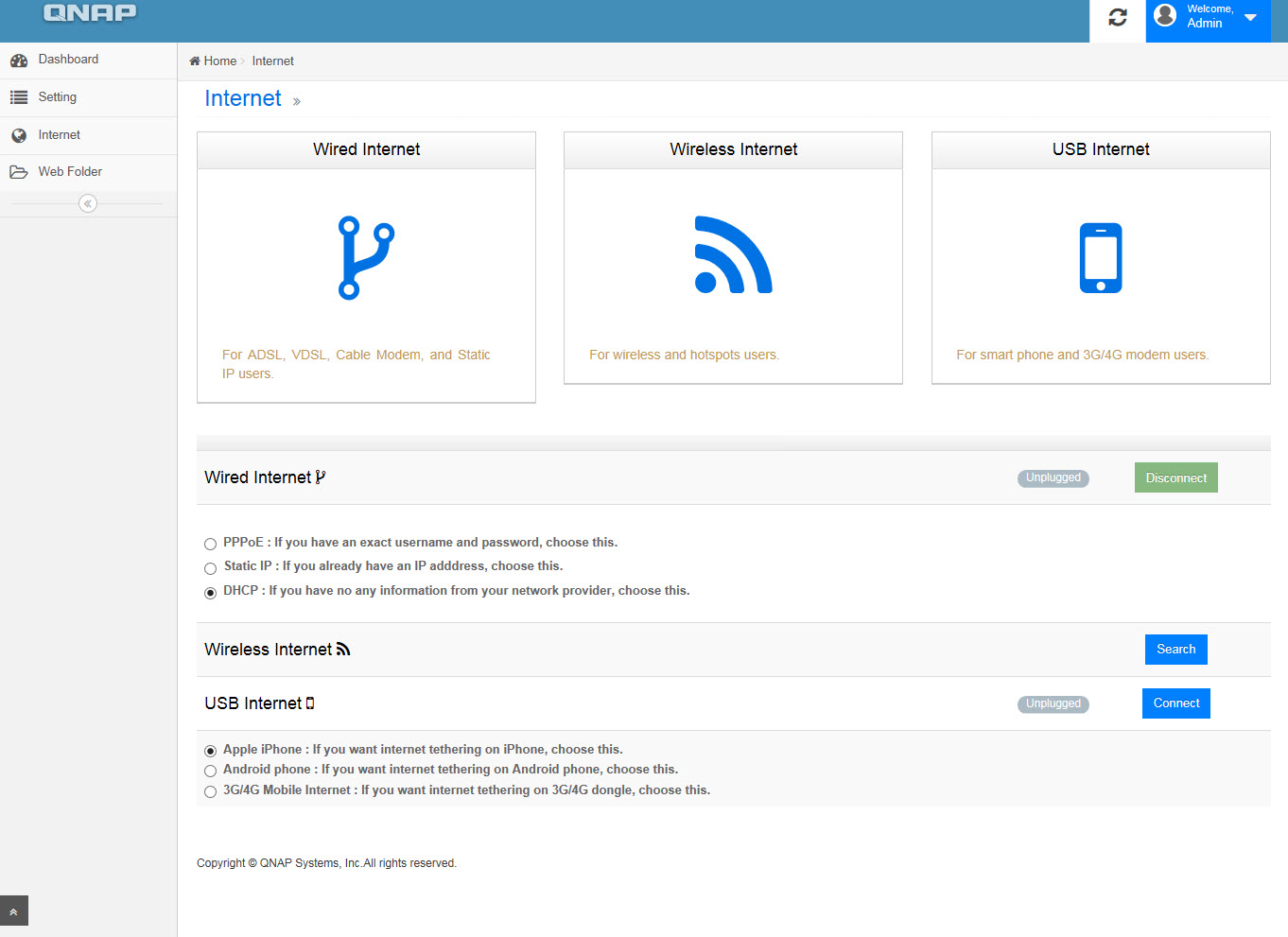The image size is (1288, 937).
Task: Click the Wired Internet section title
Action: point(257,477)
